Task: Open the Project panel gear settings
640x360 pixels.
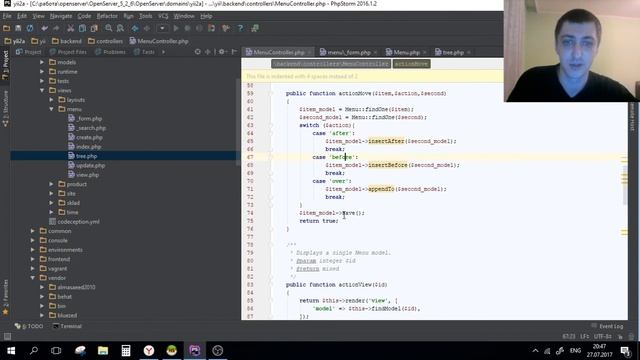Action: coord(222,52)
